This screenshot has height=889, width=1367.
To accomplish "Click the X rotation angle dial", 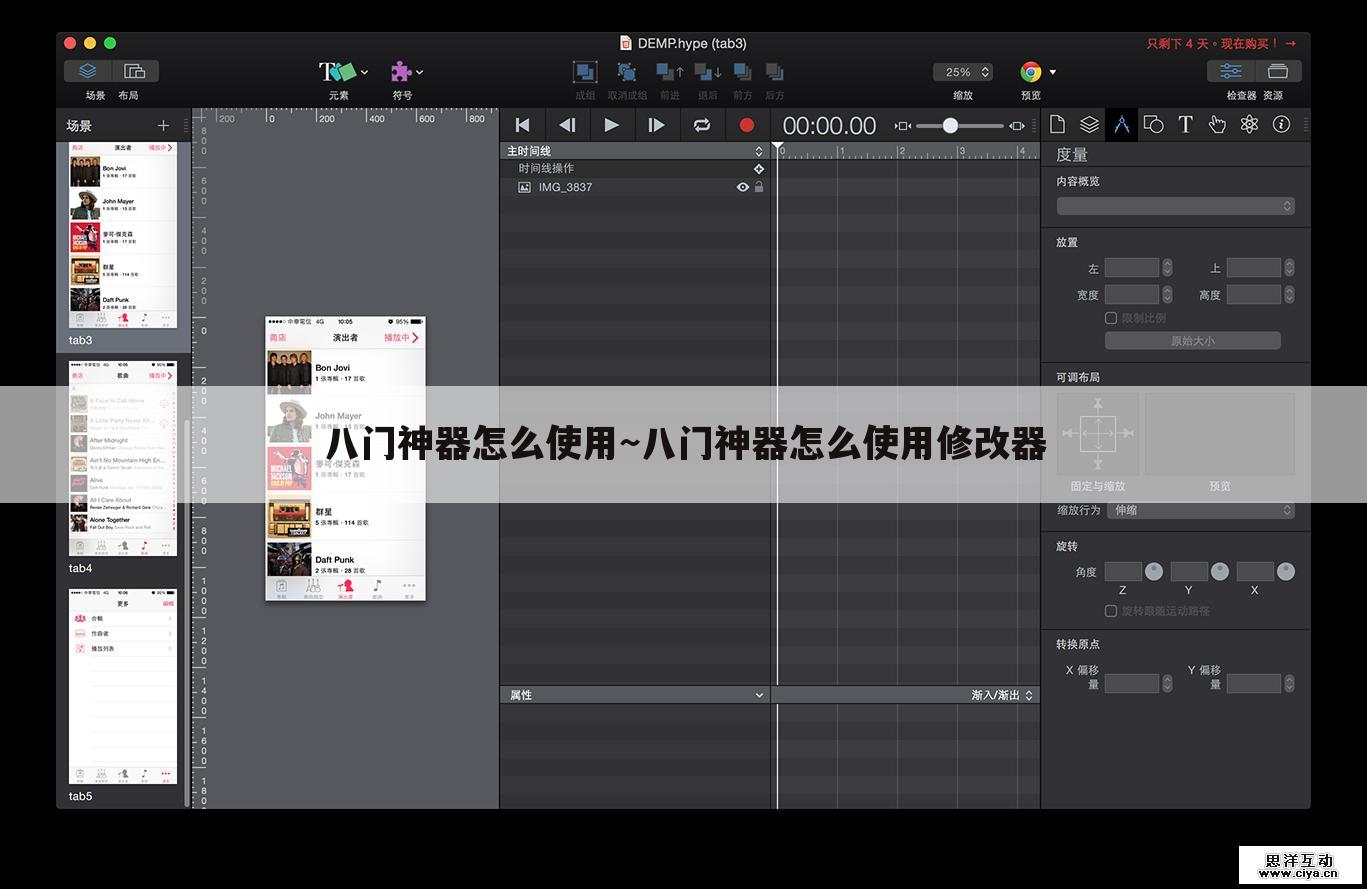I will click(1286, 572).
